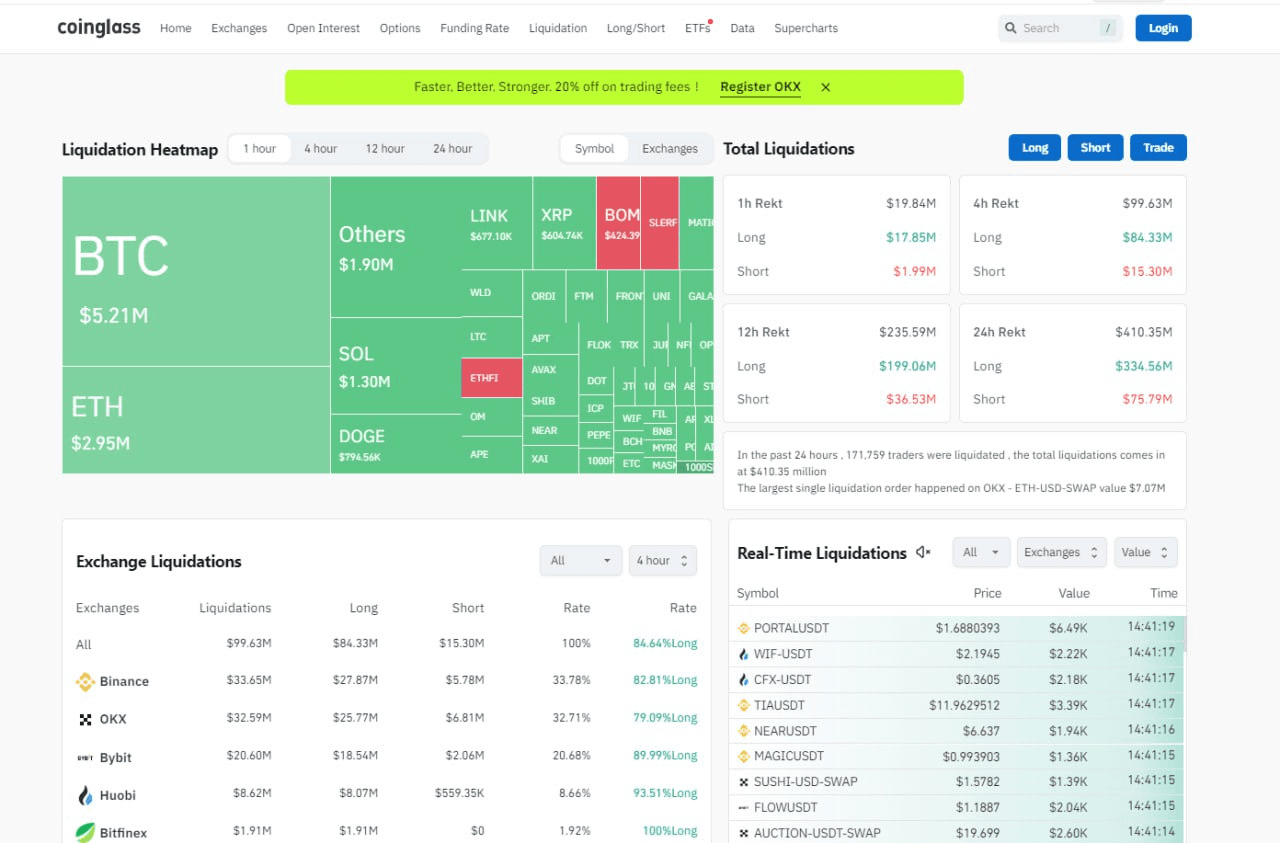Viewport: 1280px width, 843px height.
Task: Open the All dropdown in Exchange Liquidations
Action: [580, 560]
